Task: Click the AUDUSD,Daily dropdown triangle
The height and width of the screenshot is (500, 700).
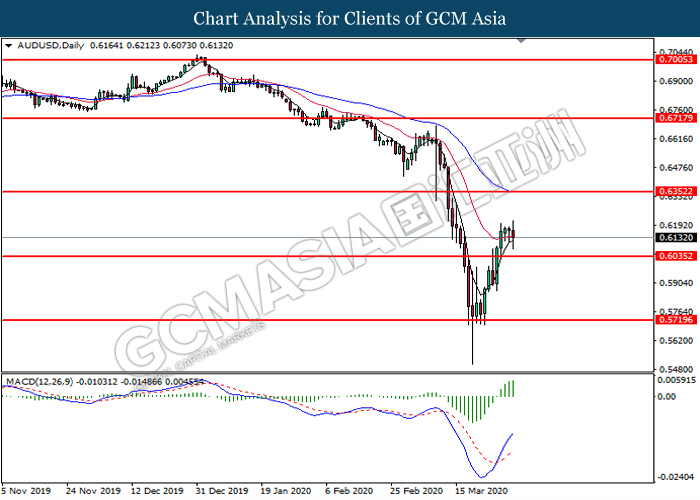Action: tap(8, 46)
